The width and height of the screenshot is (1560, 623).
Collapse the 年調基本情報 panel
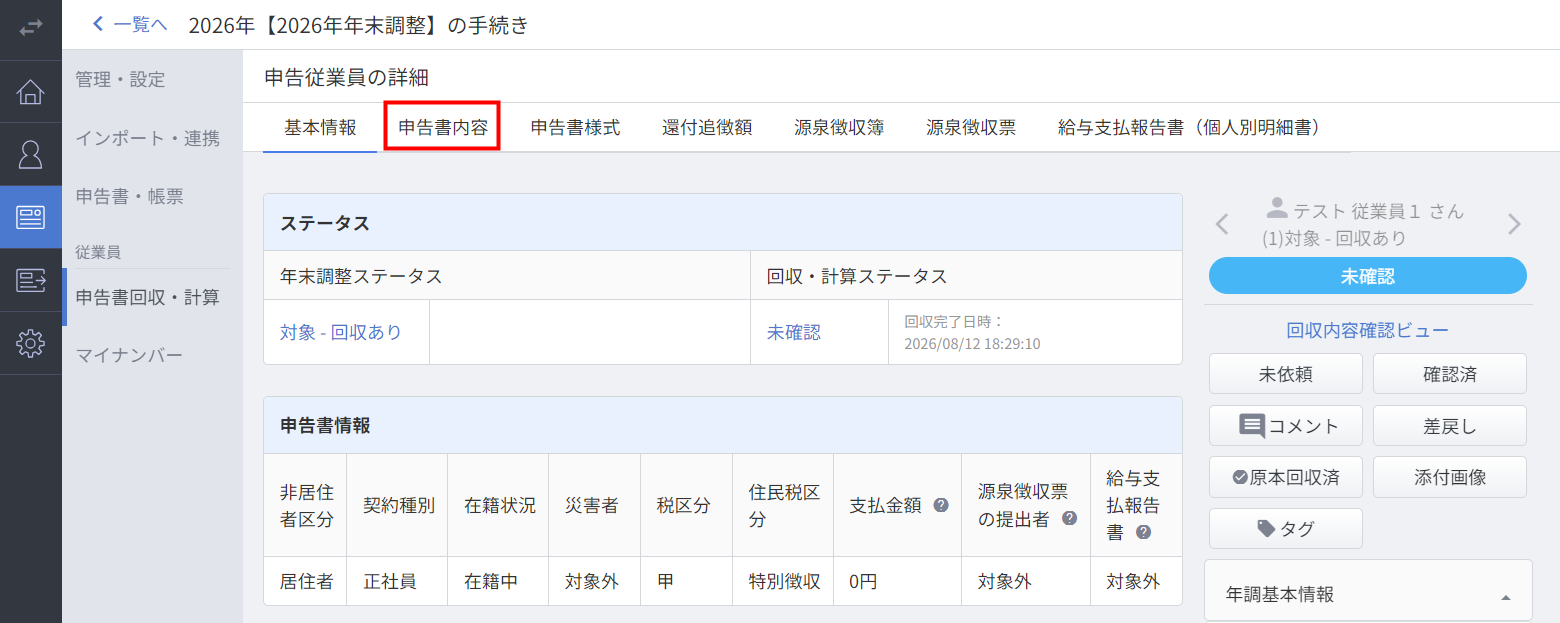point(1506,597)
